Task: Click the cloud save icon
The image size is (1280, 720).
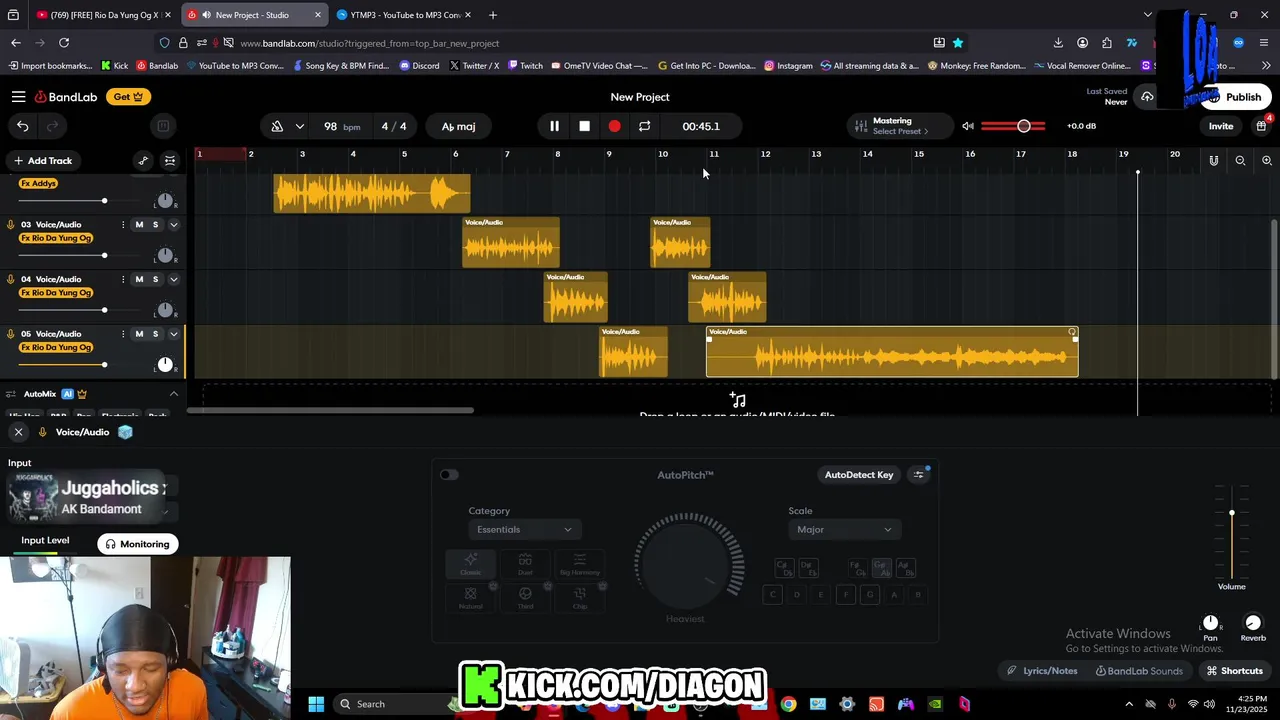Action: (x=1147, y=97)
